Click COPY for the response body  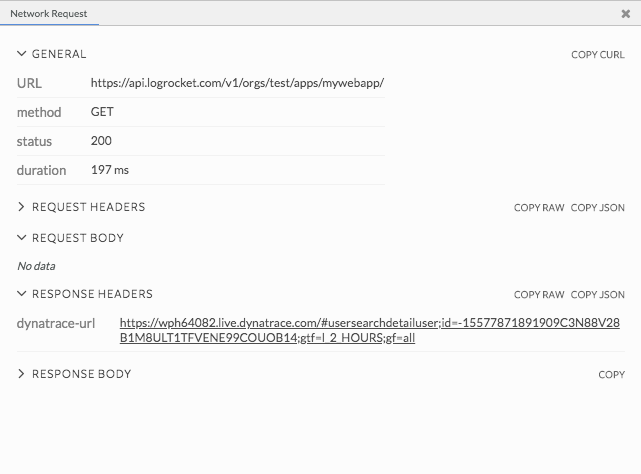point(612,375)
